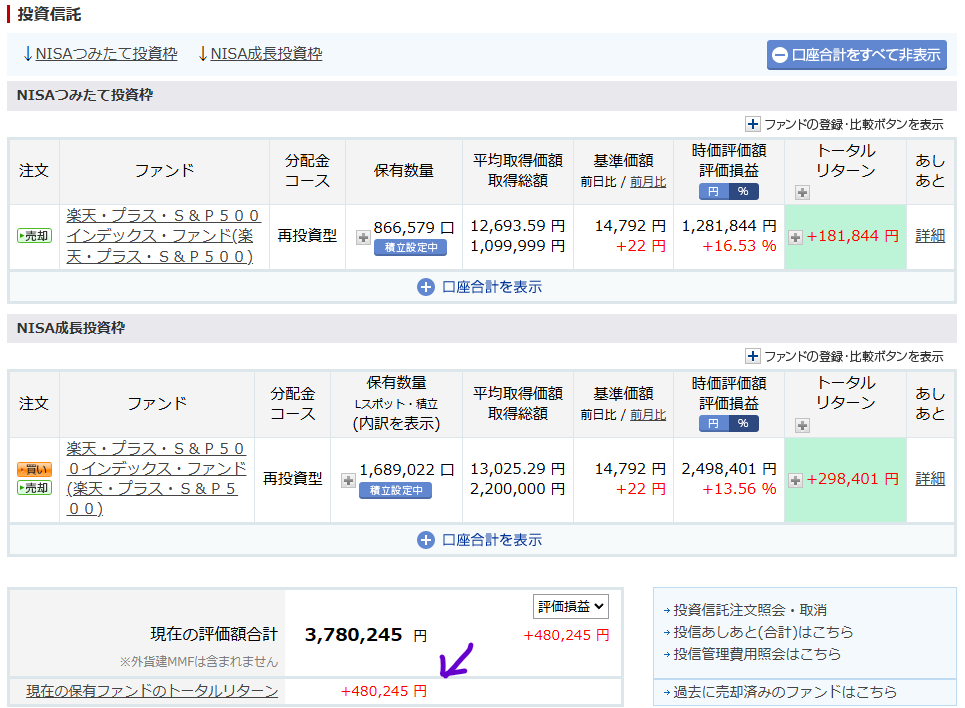Image resolution: width=965 pixels, height=708 pixels.
Task: Click 売却 button in 成長投資枠 row
Action: 34,488
